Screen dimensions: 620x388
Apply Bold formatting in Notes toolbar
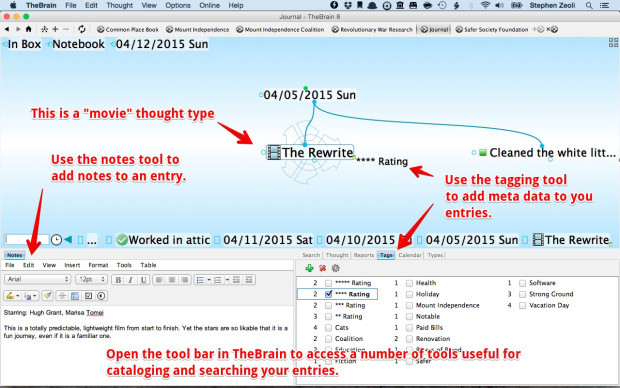118,280
